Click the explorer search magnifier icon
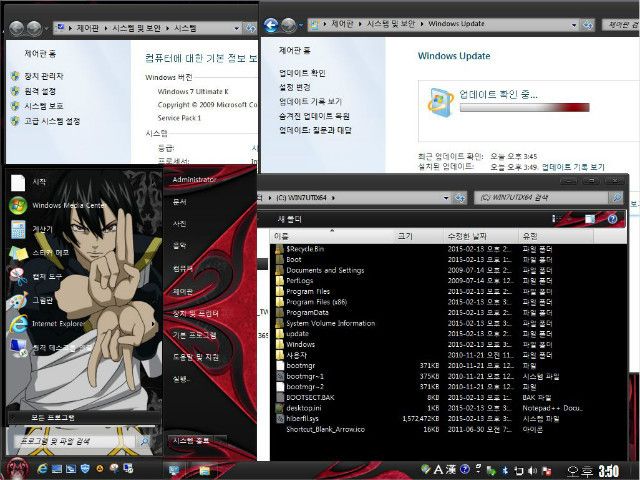 click(616, 198)
